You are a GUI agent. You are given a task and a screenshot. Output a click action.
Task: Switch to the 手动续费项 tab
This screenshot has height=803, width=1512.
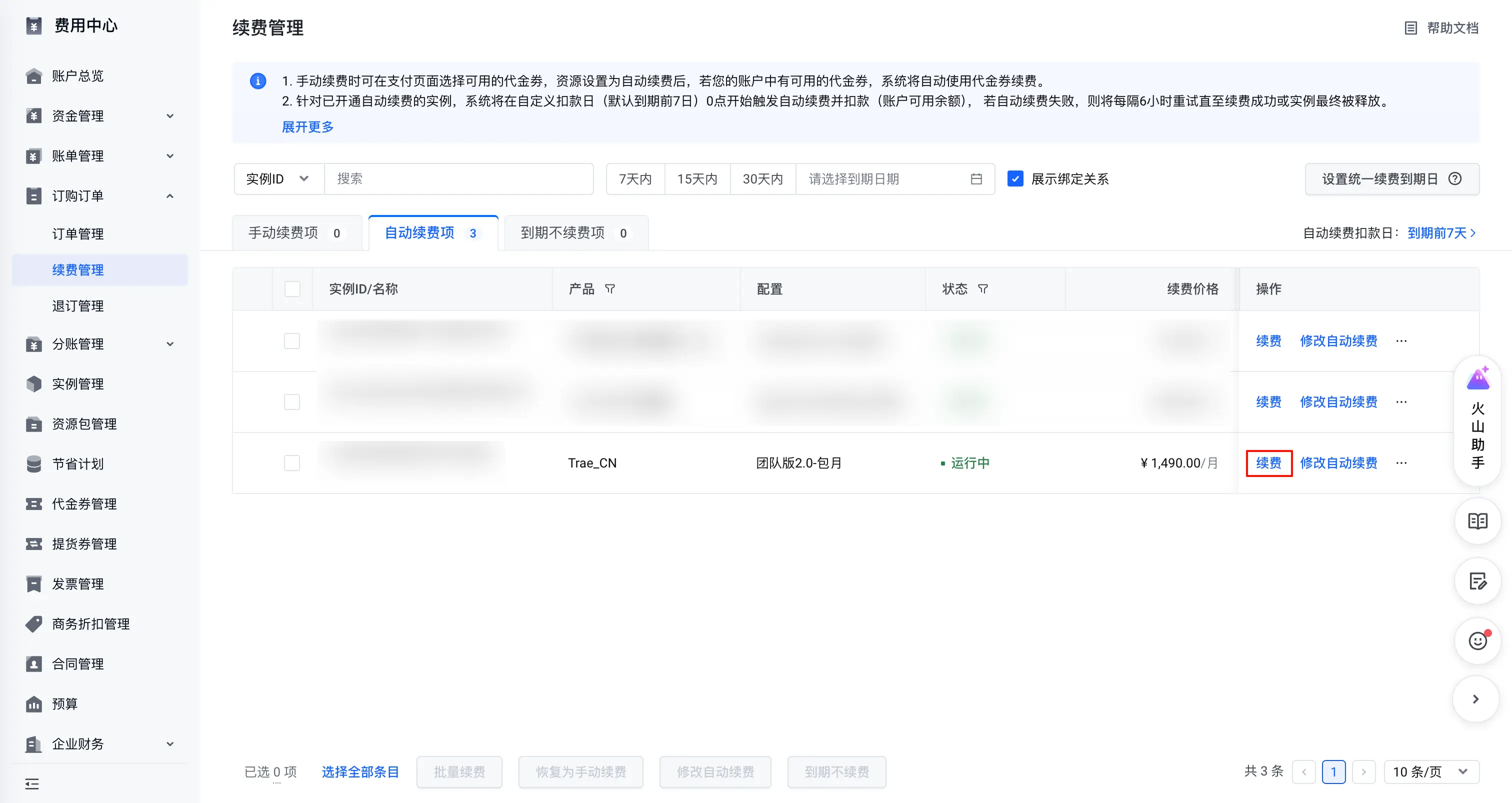297,233
